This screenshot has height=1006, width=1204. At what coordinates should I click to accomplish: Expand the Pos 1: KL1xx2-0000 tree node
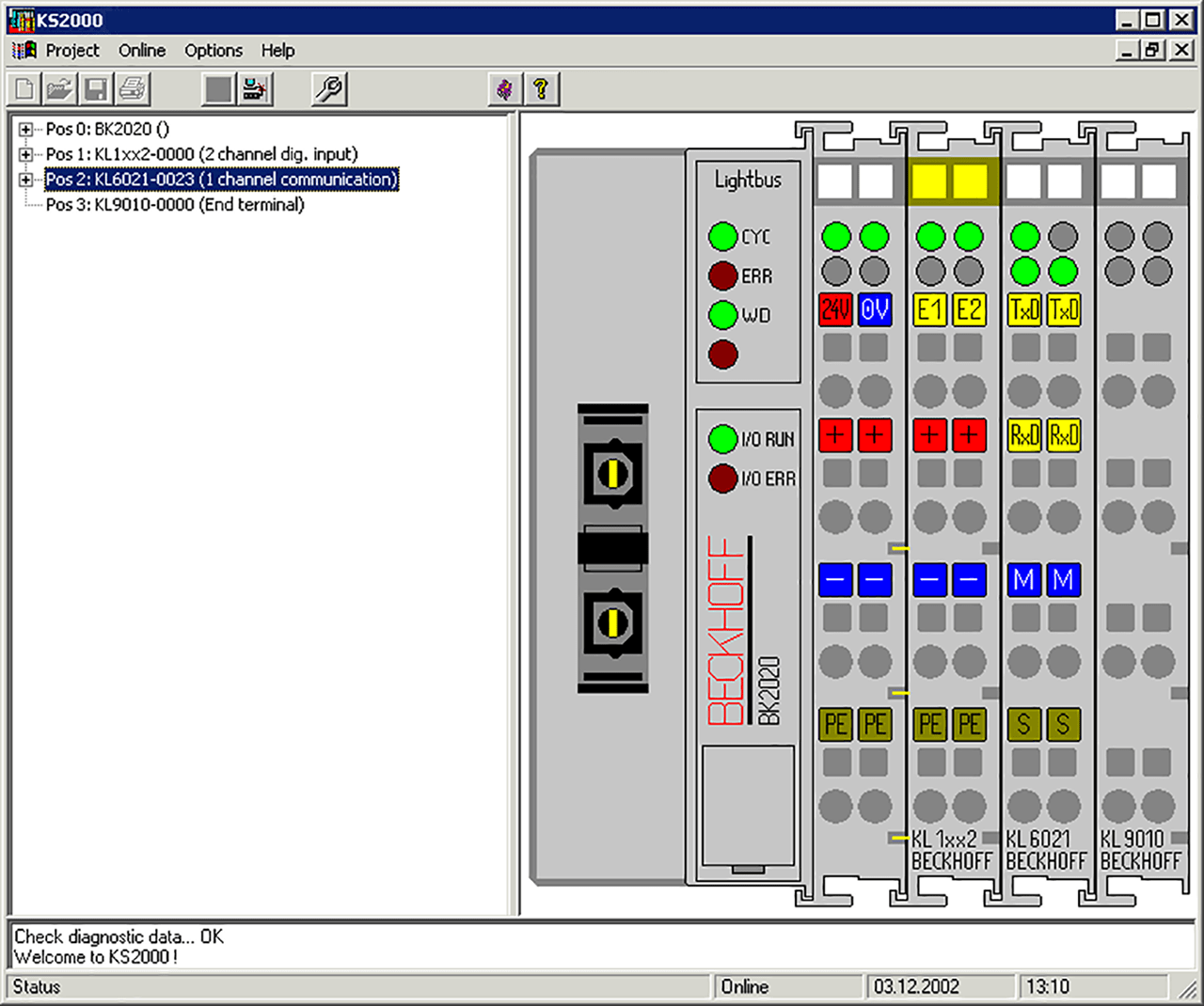[26, 154]
